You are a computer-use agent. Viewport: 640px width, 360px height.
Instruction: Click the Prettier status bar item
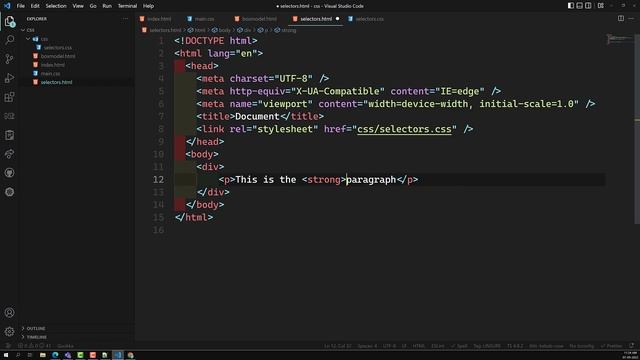coord(611,346)
